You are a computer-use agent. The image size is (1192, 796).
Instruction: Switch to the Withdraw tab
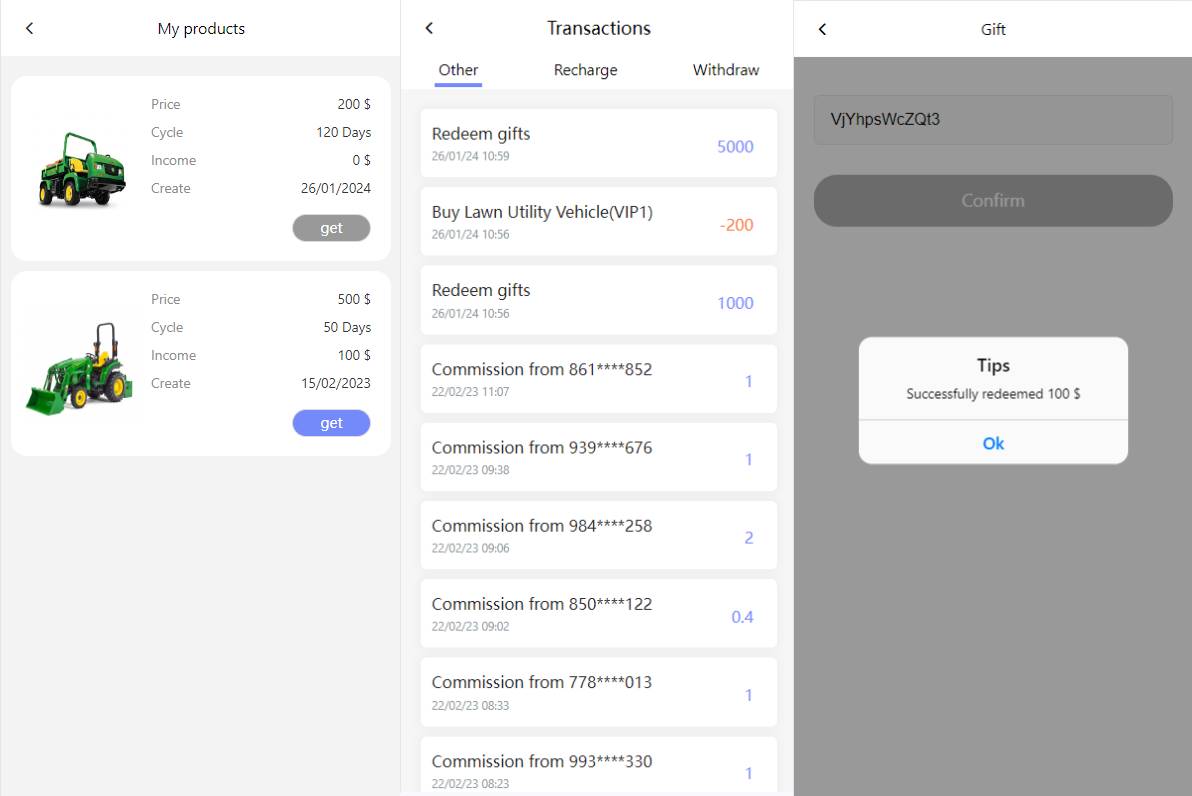click(725, 70)
